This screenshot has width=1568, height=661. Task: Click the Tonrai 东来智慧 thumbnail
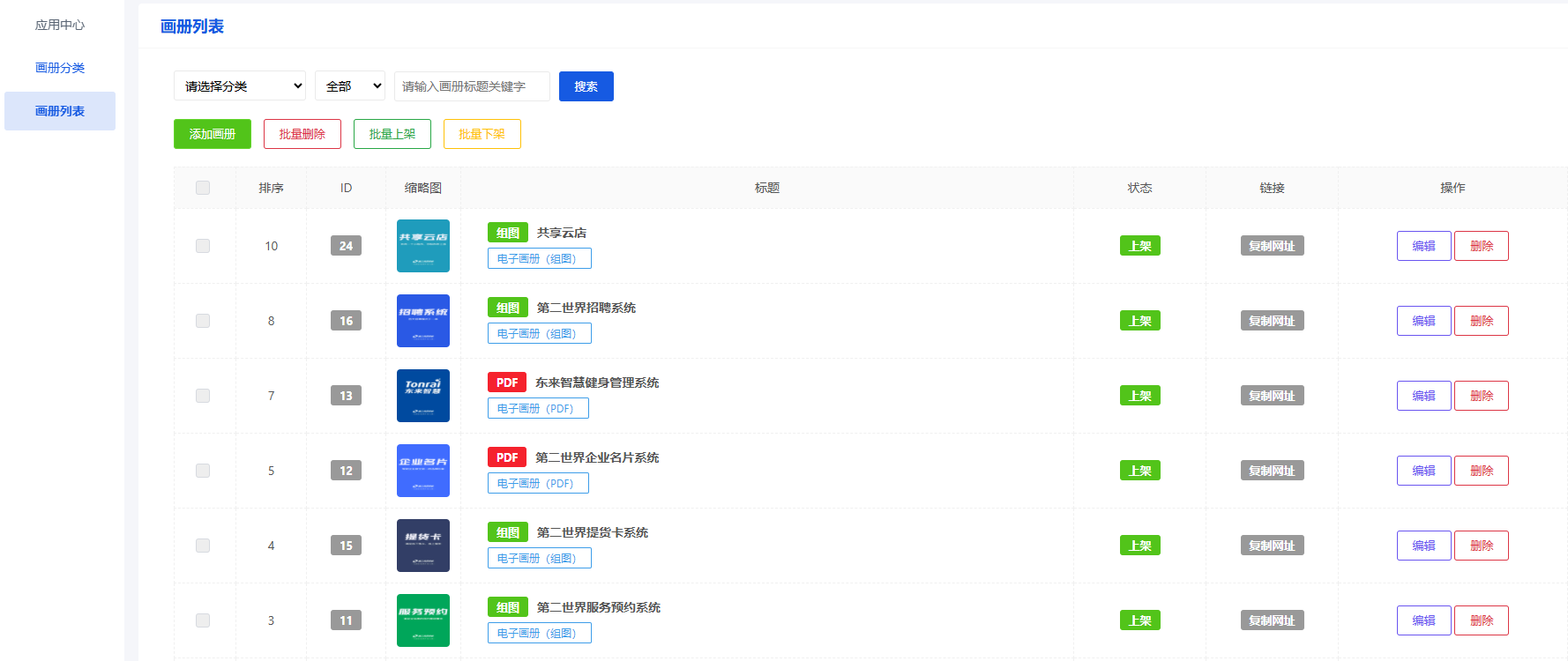pos(423,396)
